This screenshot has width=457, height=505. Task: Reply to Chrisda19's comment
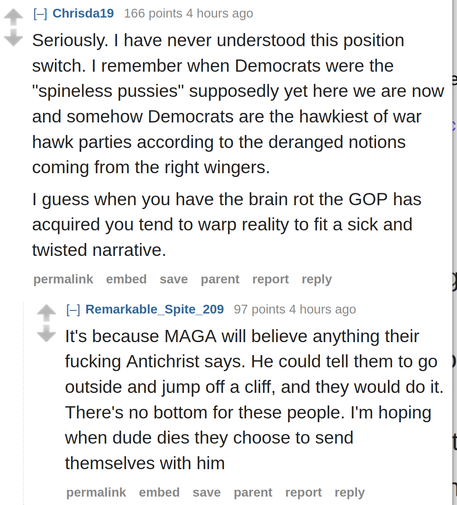coord(317,279)
